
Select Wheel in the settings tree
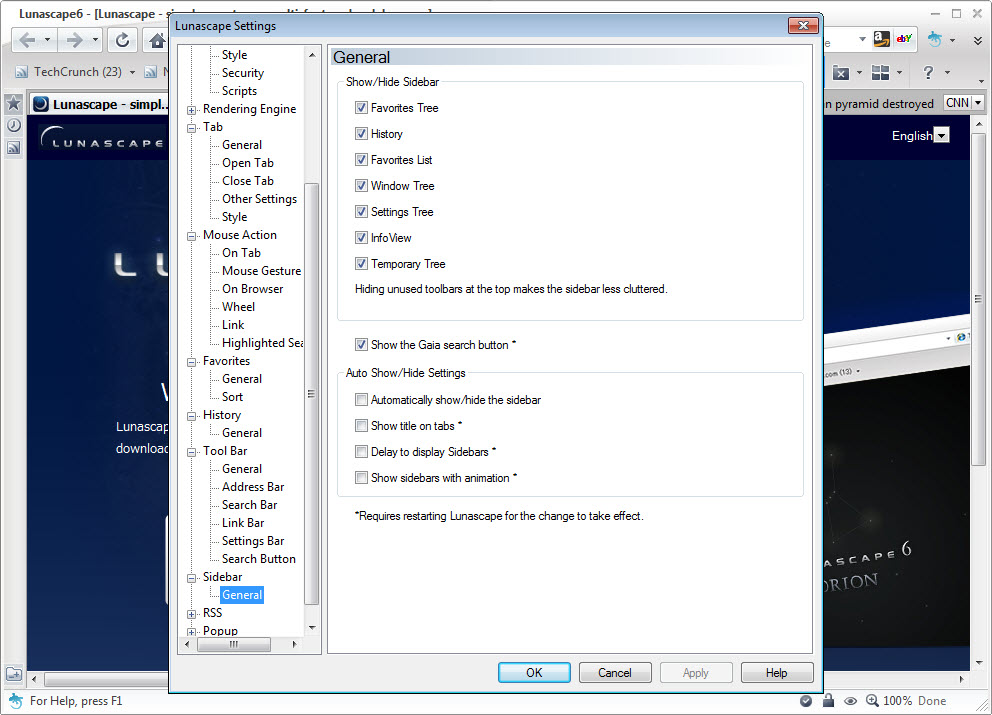coord(239,307)
